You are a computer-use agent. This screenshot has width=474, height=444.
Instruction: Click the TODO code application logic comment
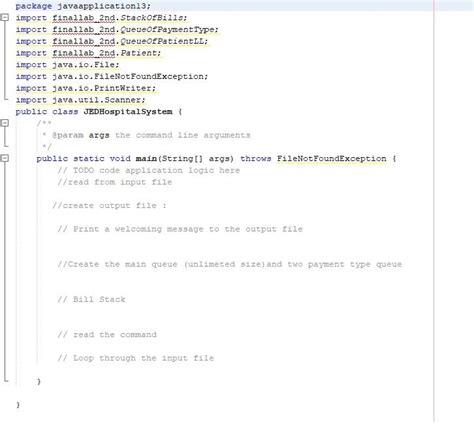pyautogui.click(x=149, y=170)
